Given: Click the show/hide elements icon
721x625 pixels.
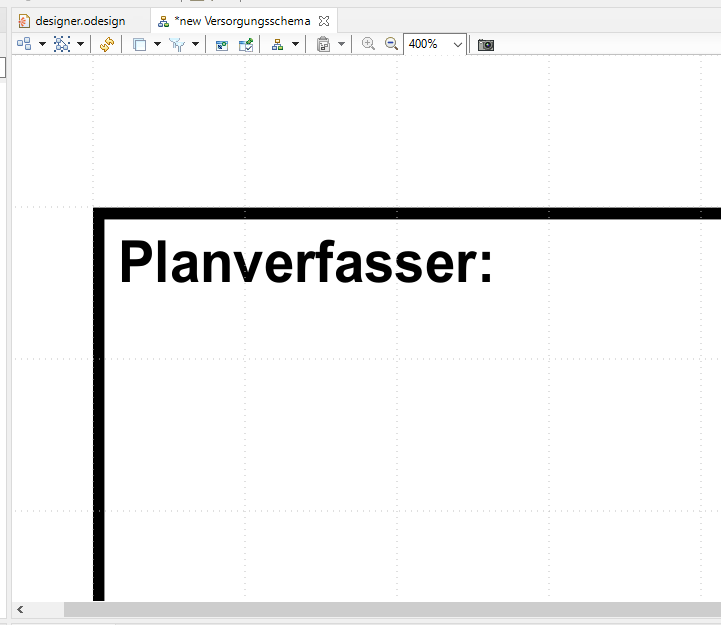Looking at the screenshot, I should pyautogui.click(x=222, y=45).
